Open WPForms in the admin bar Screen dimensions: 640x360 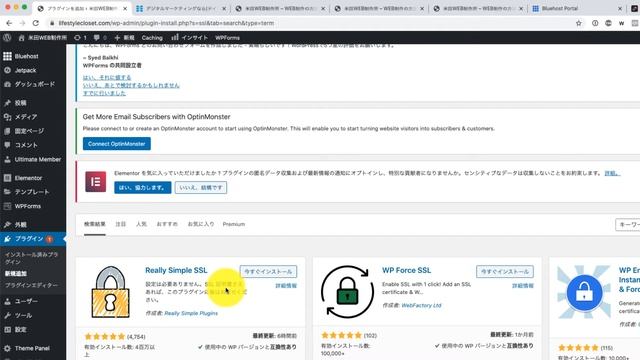tap(227, 38)
